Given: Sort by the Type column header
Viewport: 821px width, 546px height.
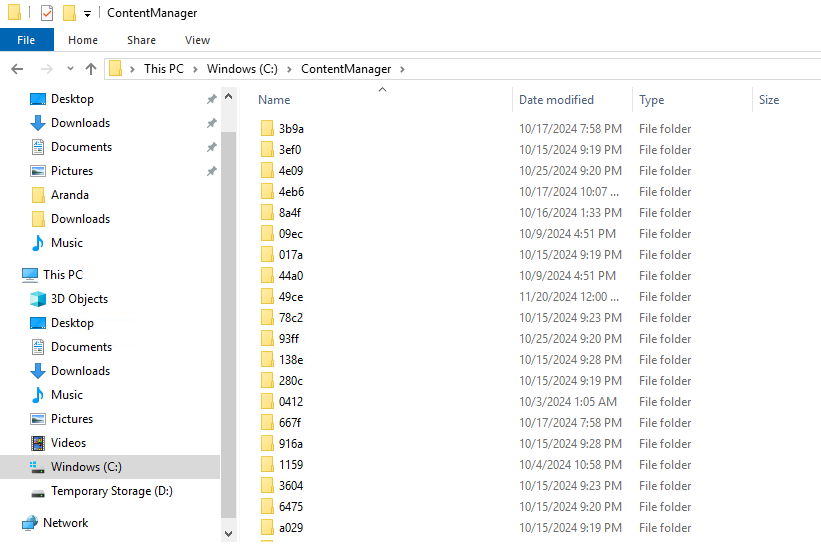Looking at the screenshot, I should coord(651,100).
